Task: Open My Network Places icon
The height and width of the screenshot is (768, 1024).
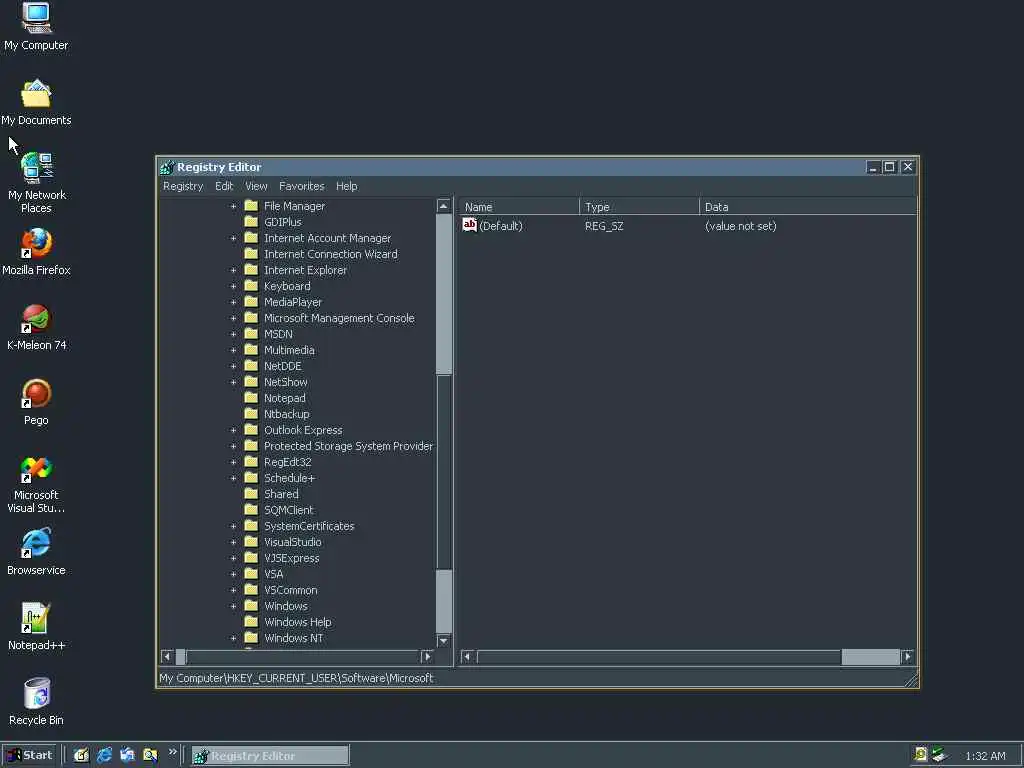Action: tap(37, 168)
